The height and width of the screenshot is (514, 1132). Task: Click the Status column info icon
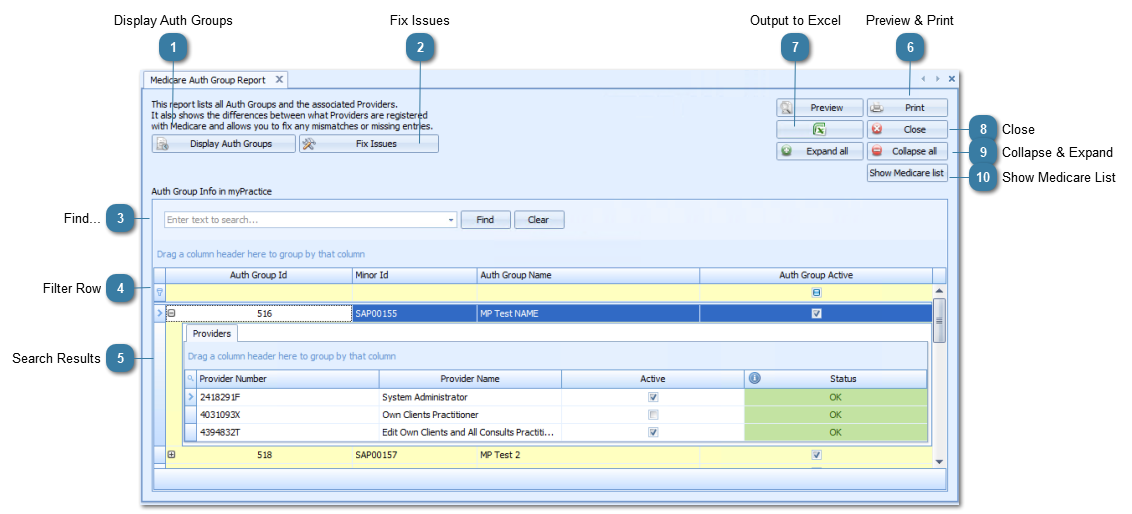click(754, 378)
